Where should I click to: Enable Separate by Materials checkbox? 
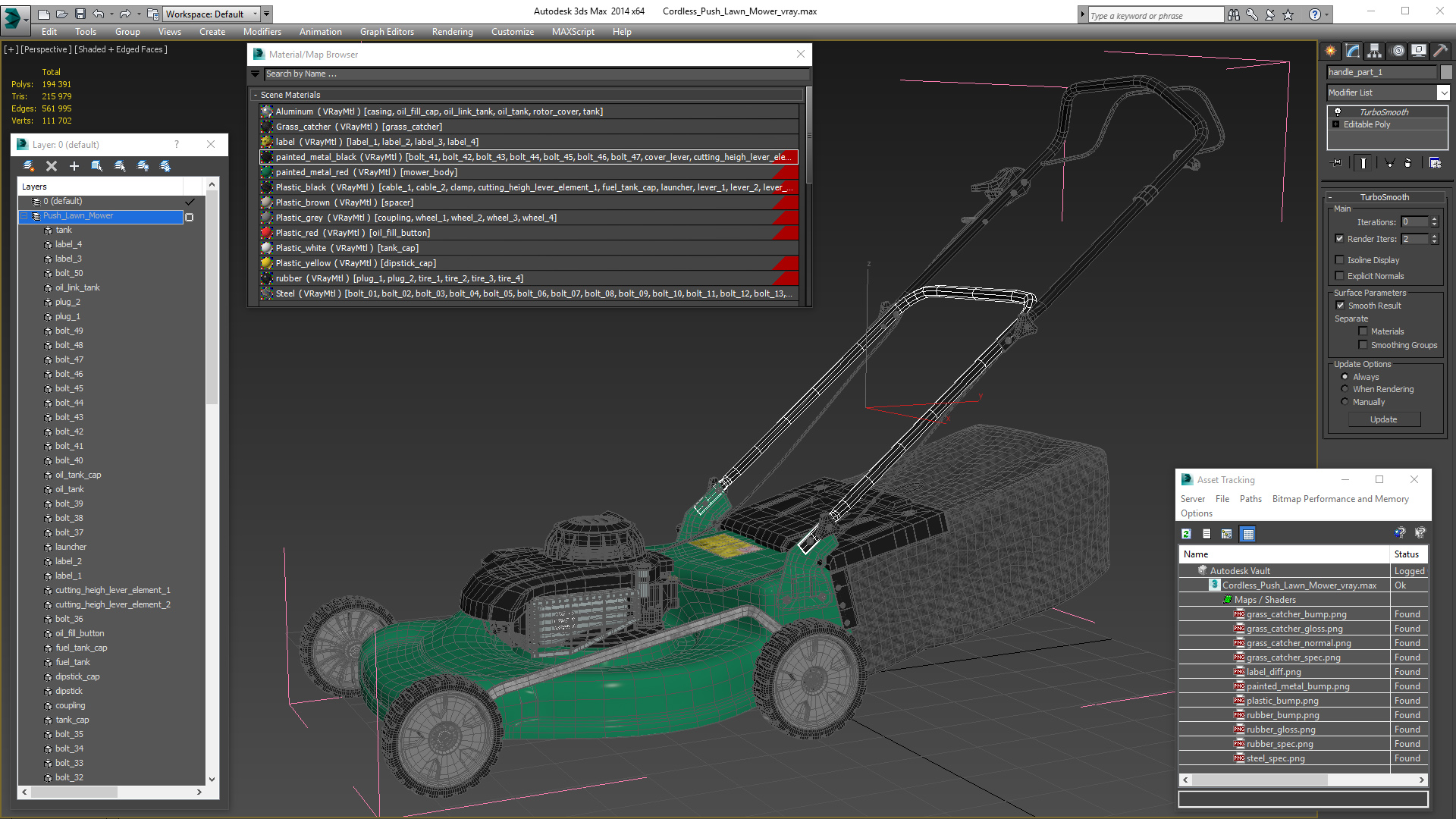click(1363, 331)
